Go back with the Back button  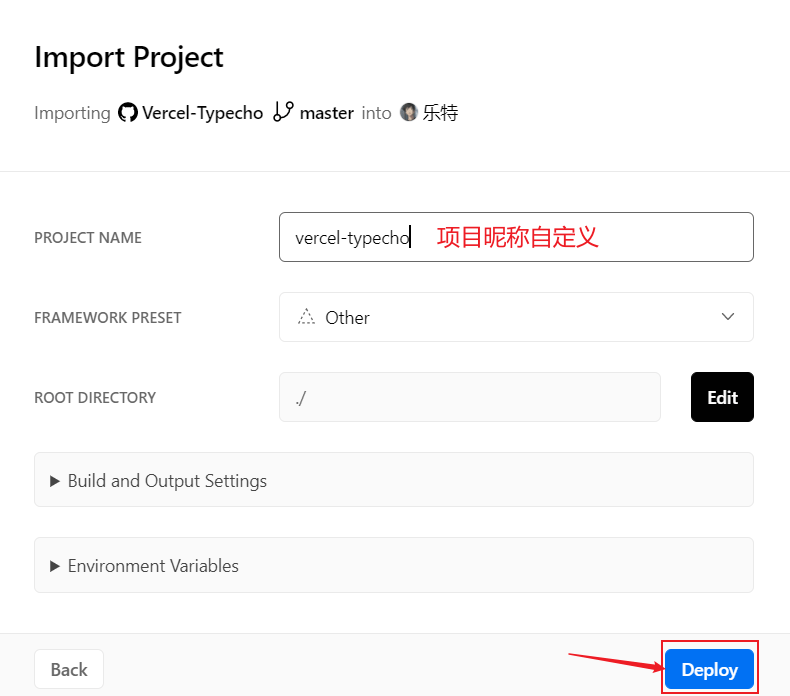point(69,669)
